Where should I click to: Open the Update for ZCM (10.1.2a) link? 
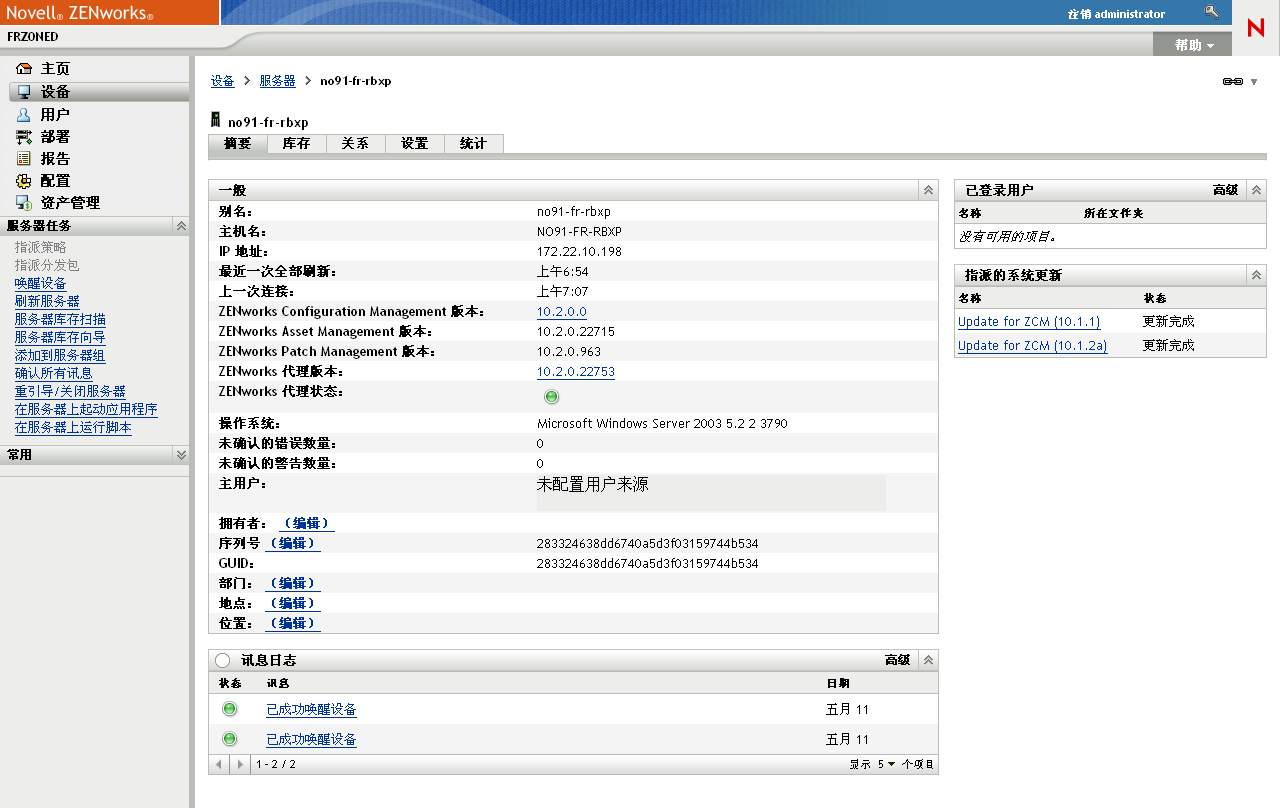point(1033,346)
